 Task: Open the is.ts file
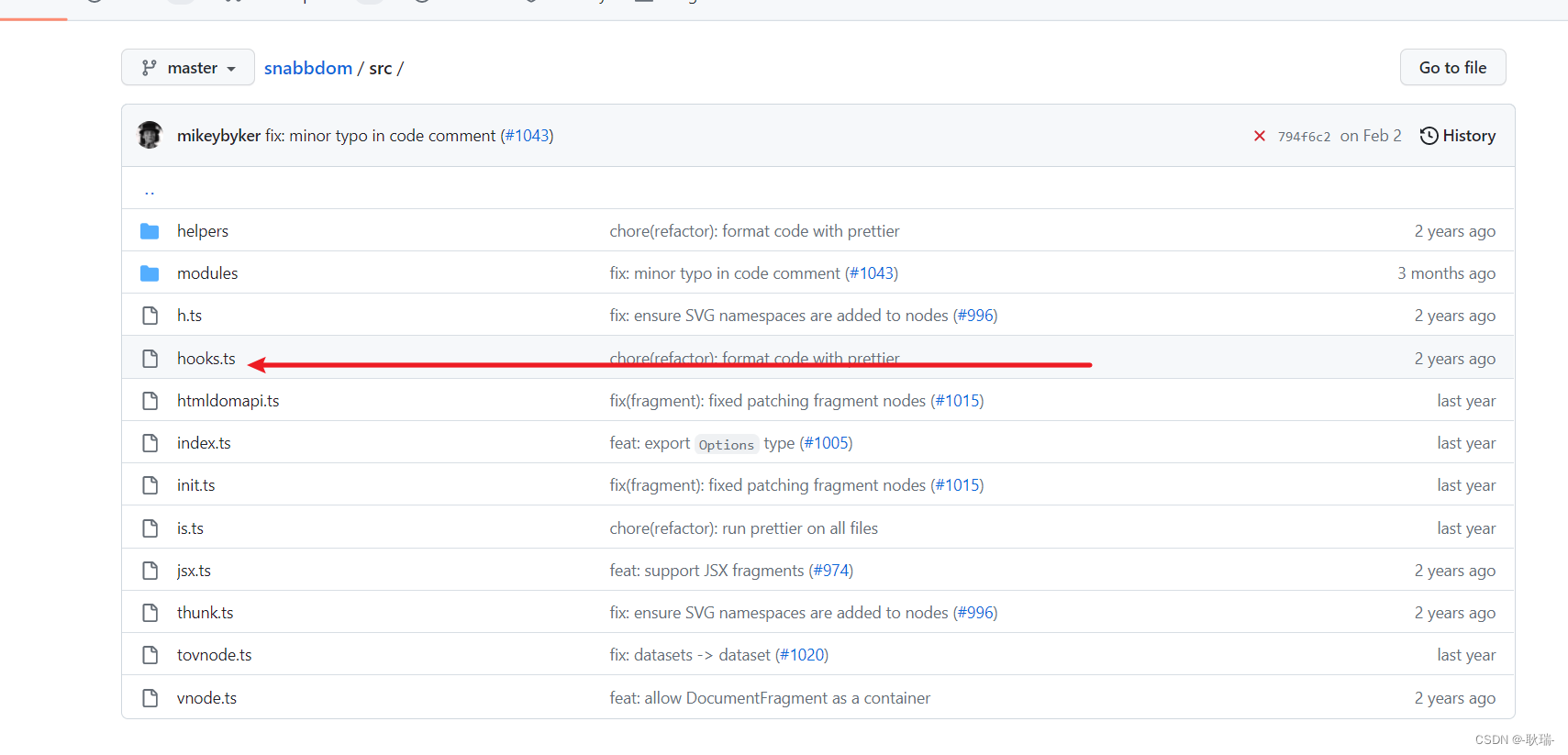point(190,528)
